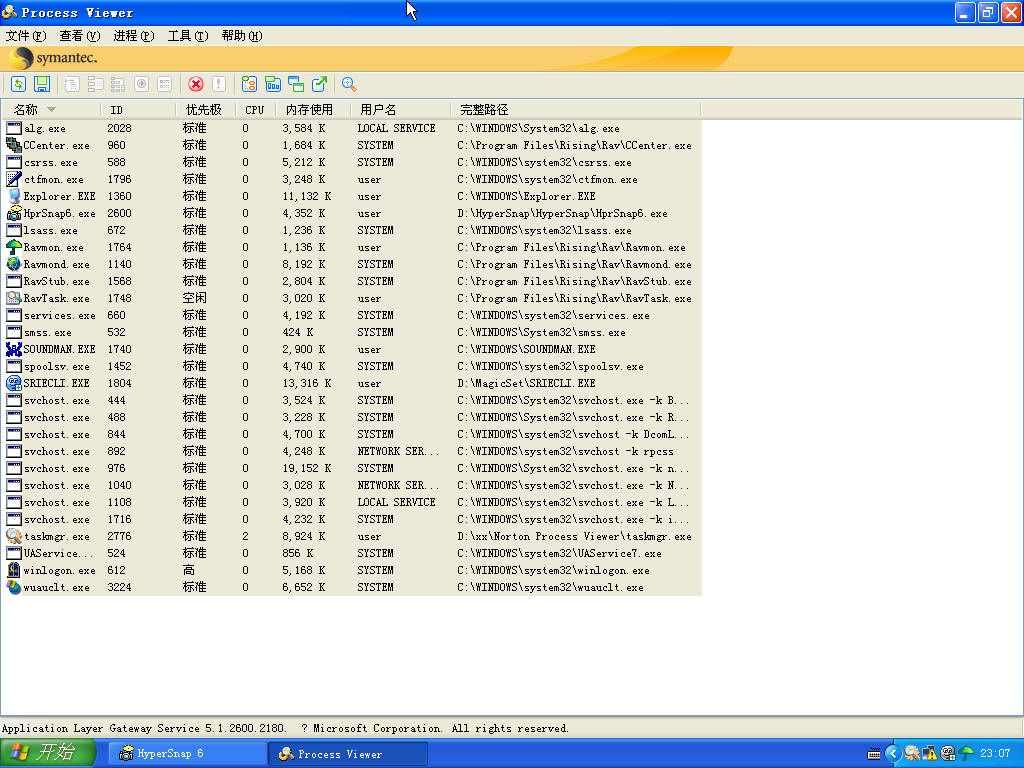This screenshot has height=768, width=1024.
Task: Click the SOUNDMAN.EXE blue icon
Action: tap(14, 349)
